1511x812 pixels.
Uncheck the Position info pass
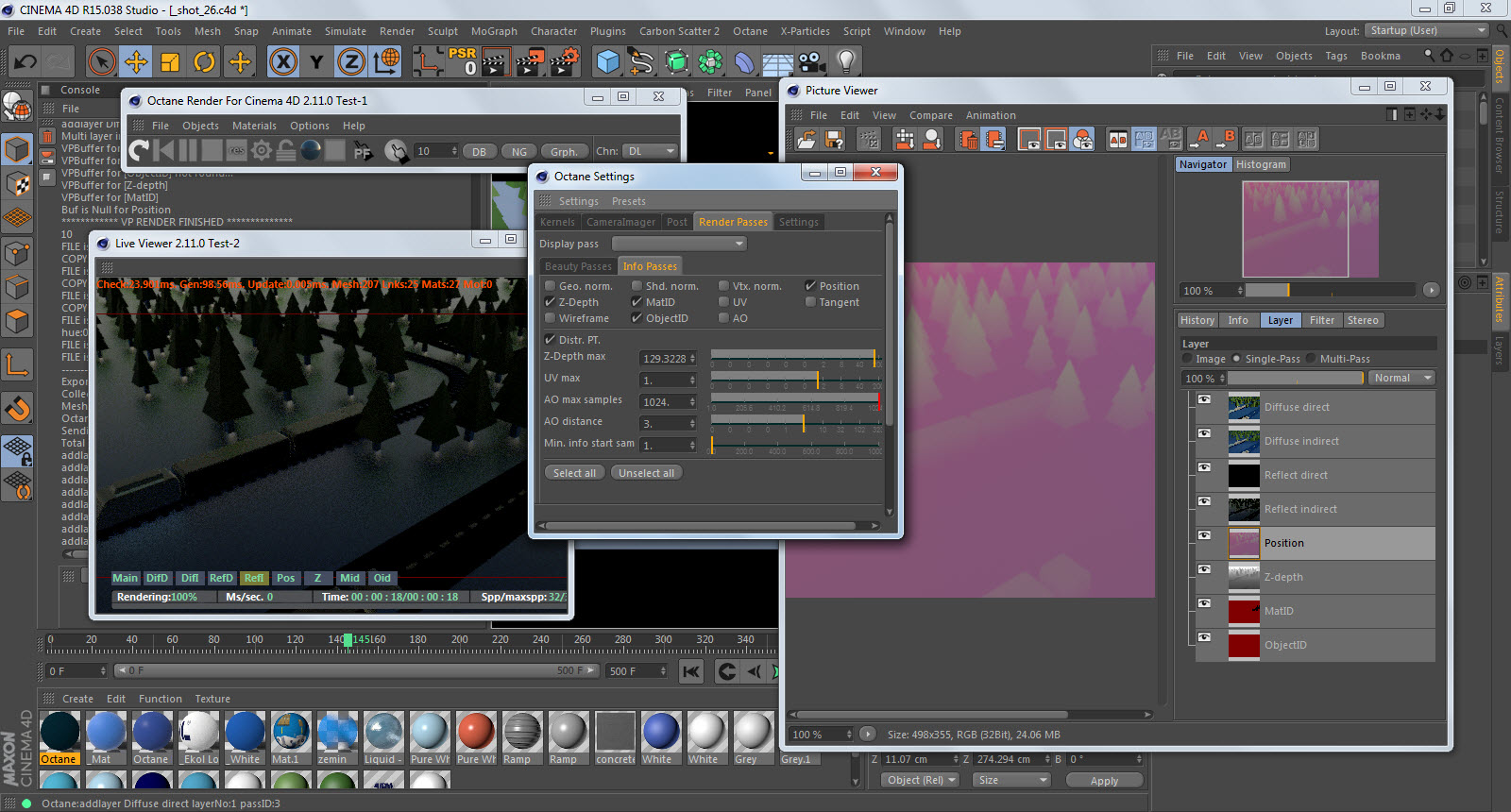point(810,286)
